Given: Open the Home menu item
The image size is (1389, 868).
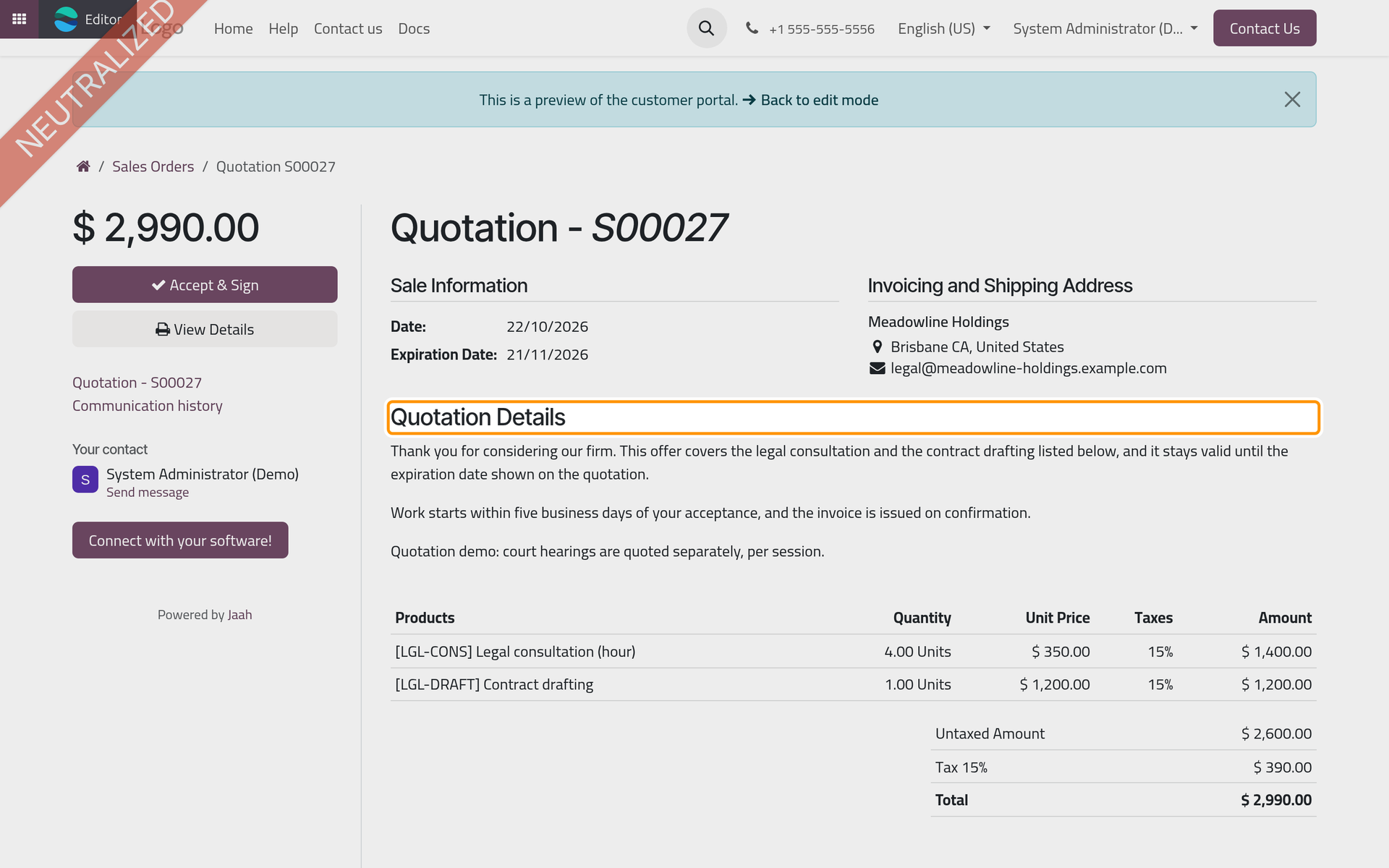Looking at the screenshot, I should (x=233, y=28).
